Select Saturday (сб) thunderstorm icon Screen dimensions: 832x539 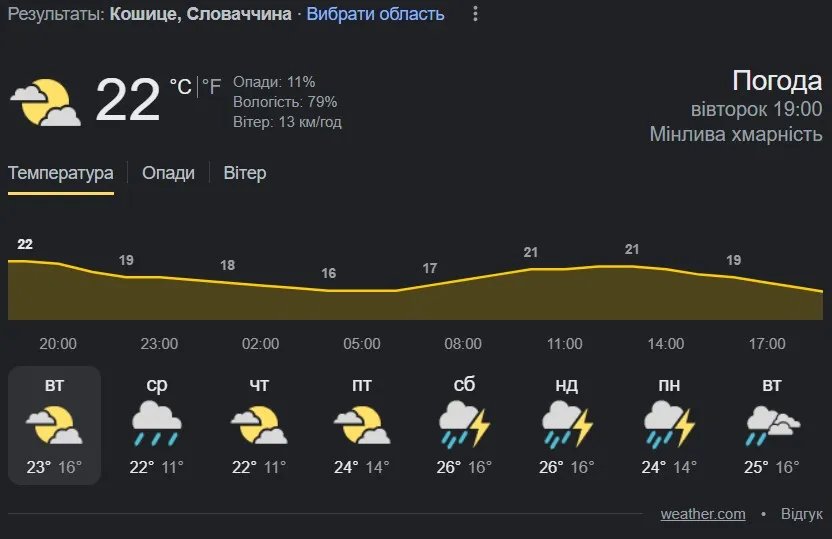coord(464,423)
